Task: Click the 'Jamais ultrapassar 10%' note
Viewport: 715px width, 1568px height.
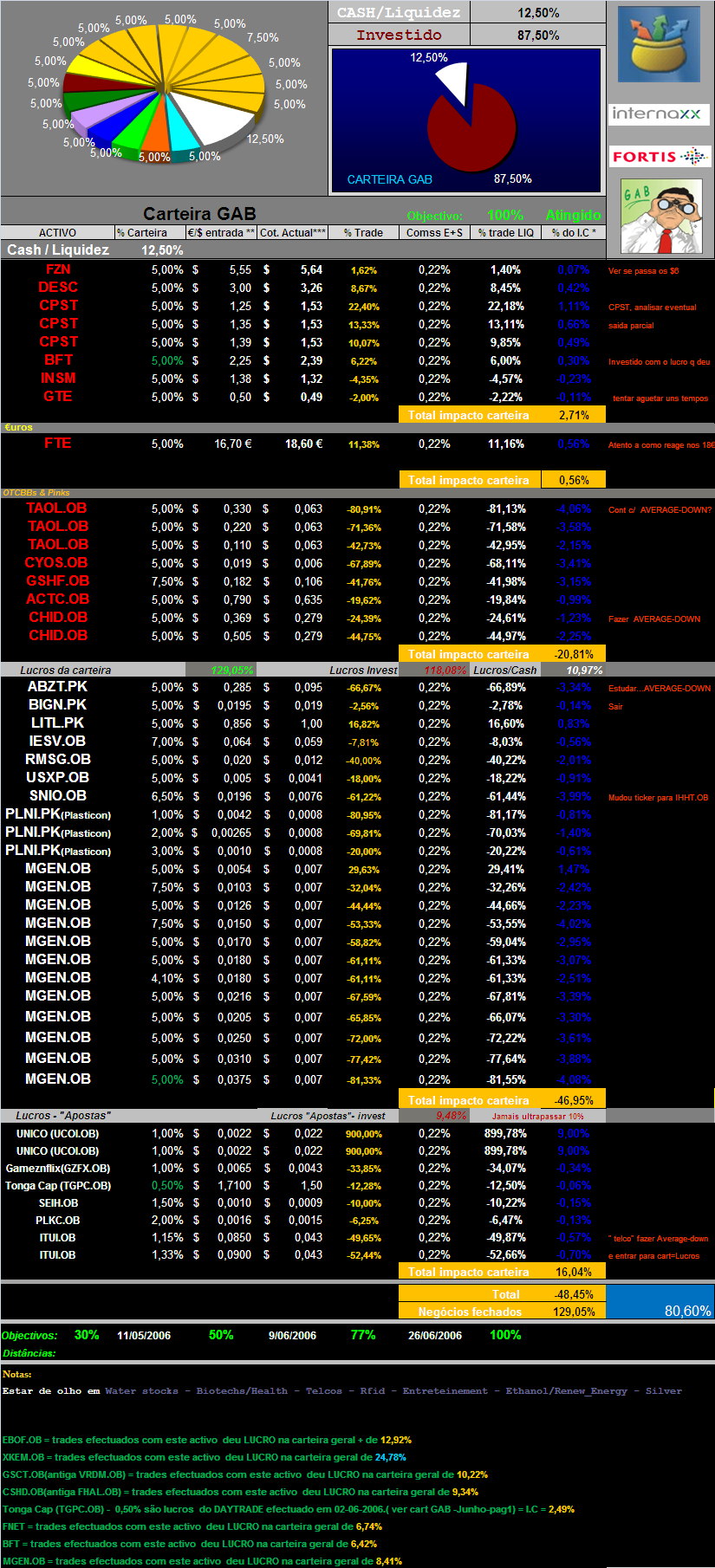Action: (538, 1117)
